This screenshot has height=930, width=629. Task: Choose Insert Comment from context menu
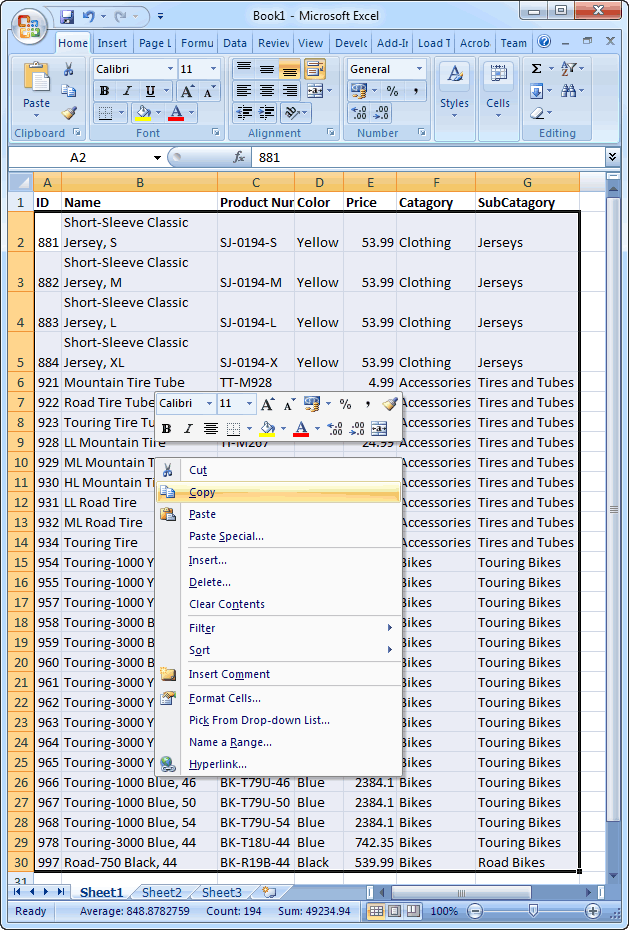[278, 674]
